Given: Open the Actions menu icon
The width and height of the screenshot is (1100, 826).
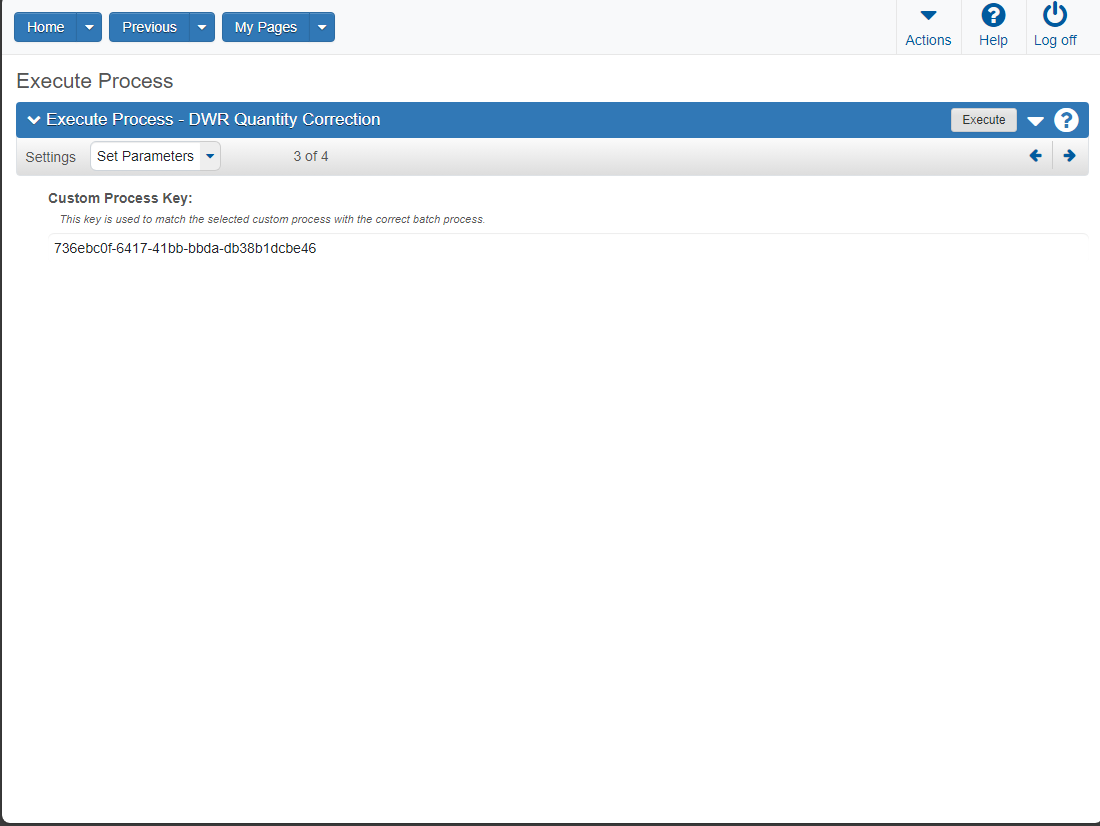Looking at the screenshot, I should (x=927, y=16).
